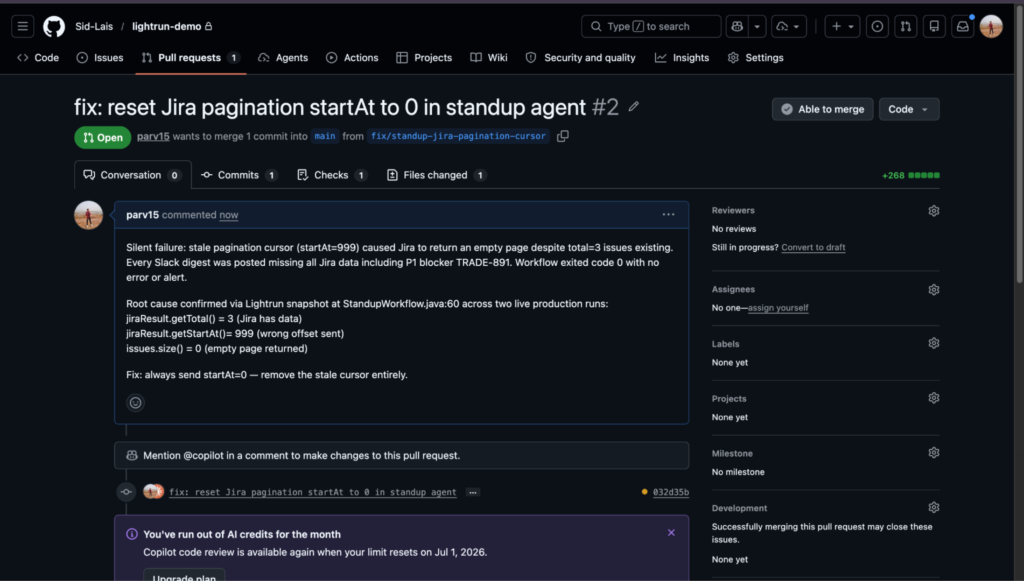Click the +268 diffstat indicator

click(910, 175)
